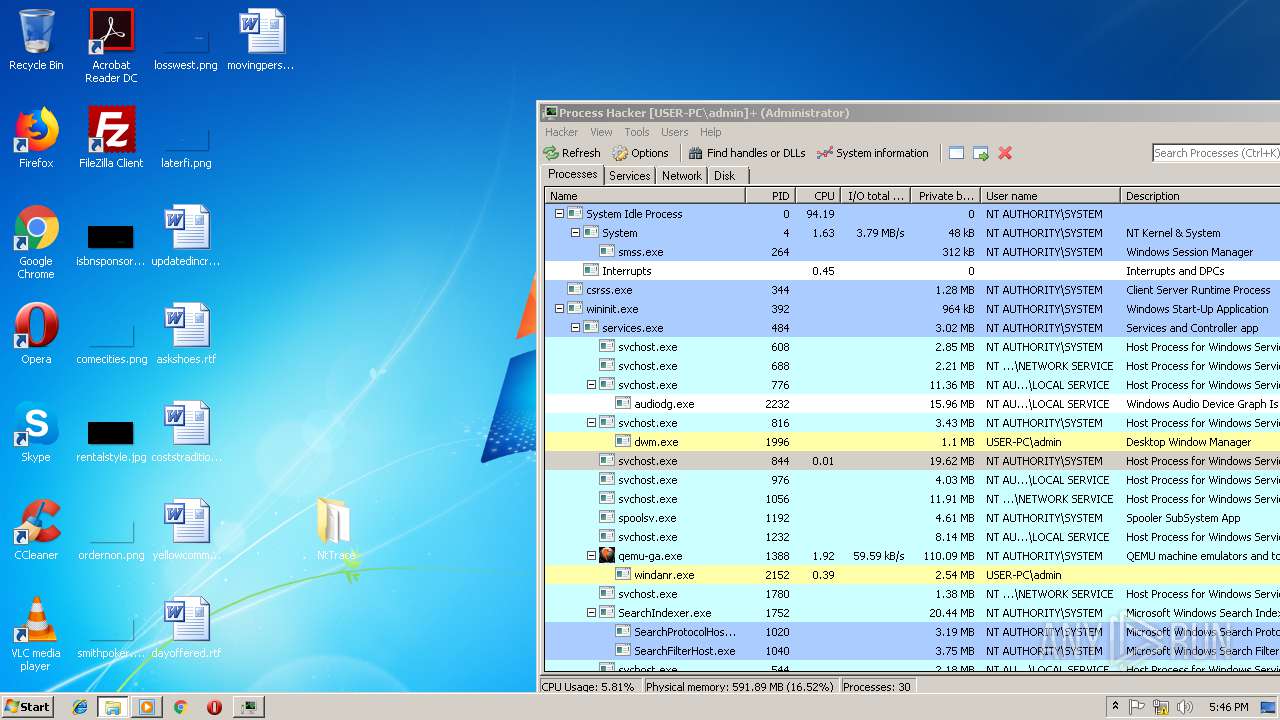1280x720 pixels.
Task: Click CPU Usage in status bar
Action: pos(588,687)
